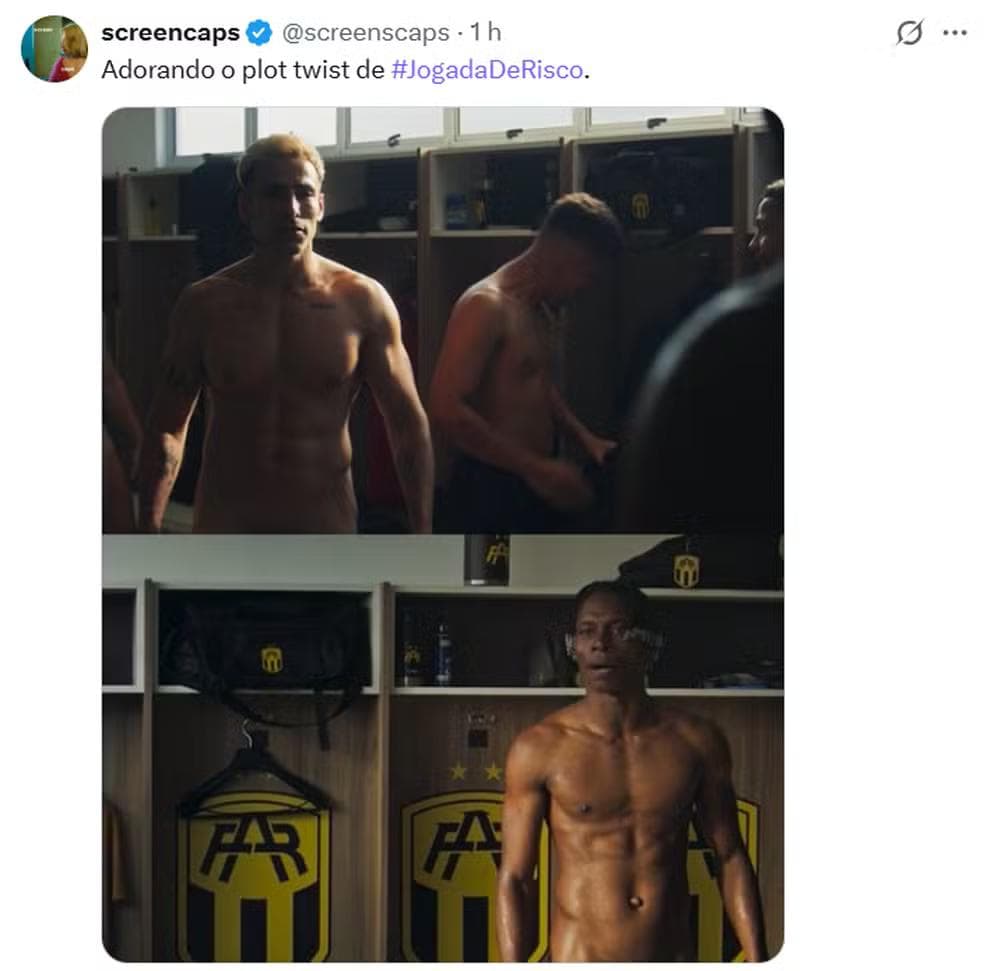This screenshot has height=971, width=984.
Task: Click the two gold stars above crest
Action: pos(476,771)
